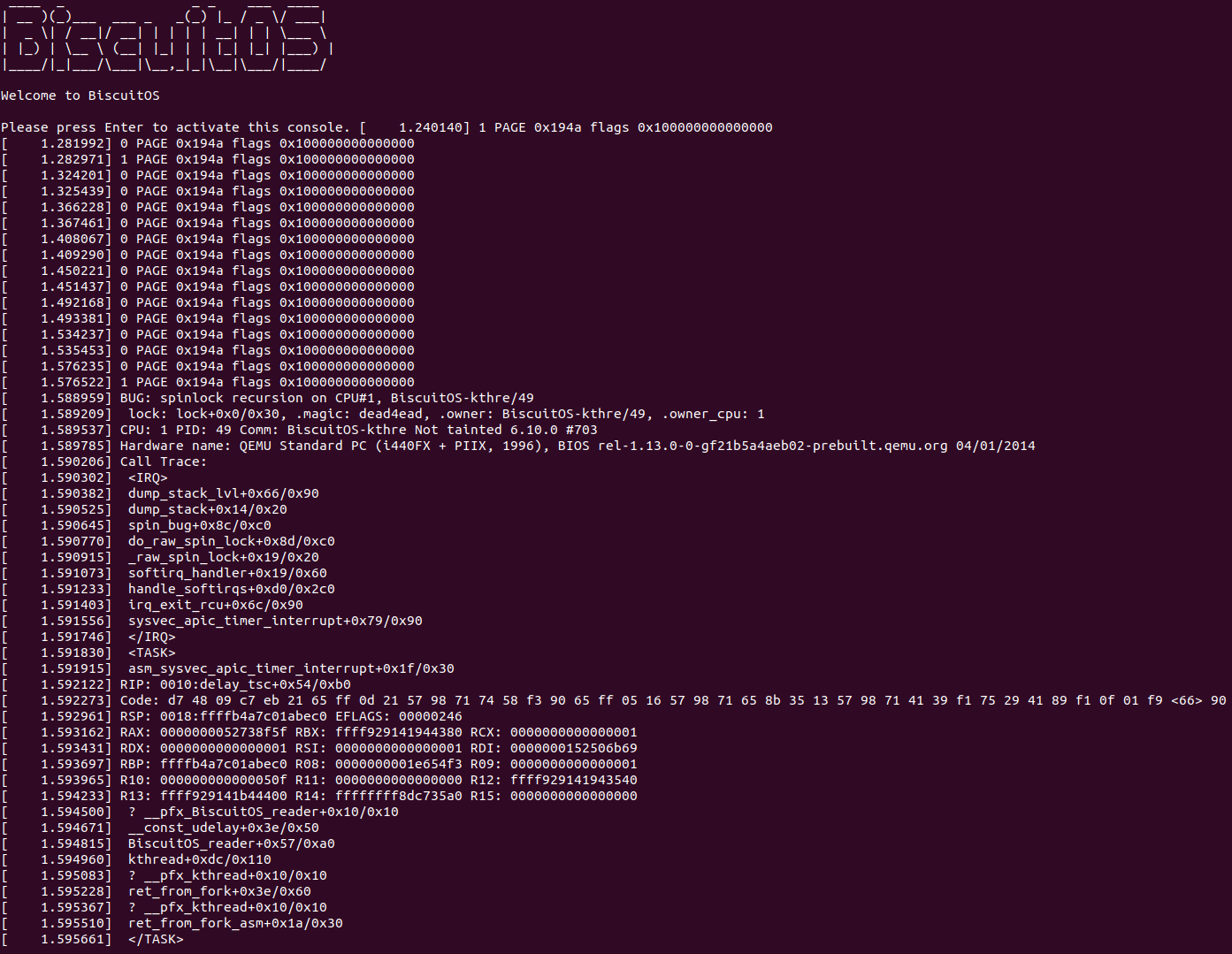Click 'do_raw_spin_lock+0x8d/0xc0' trace entry

point(232,541)
